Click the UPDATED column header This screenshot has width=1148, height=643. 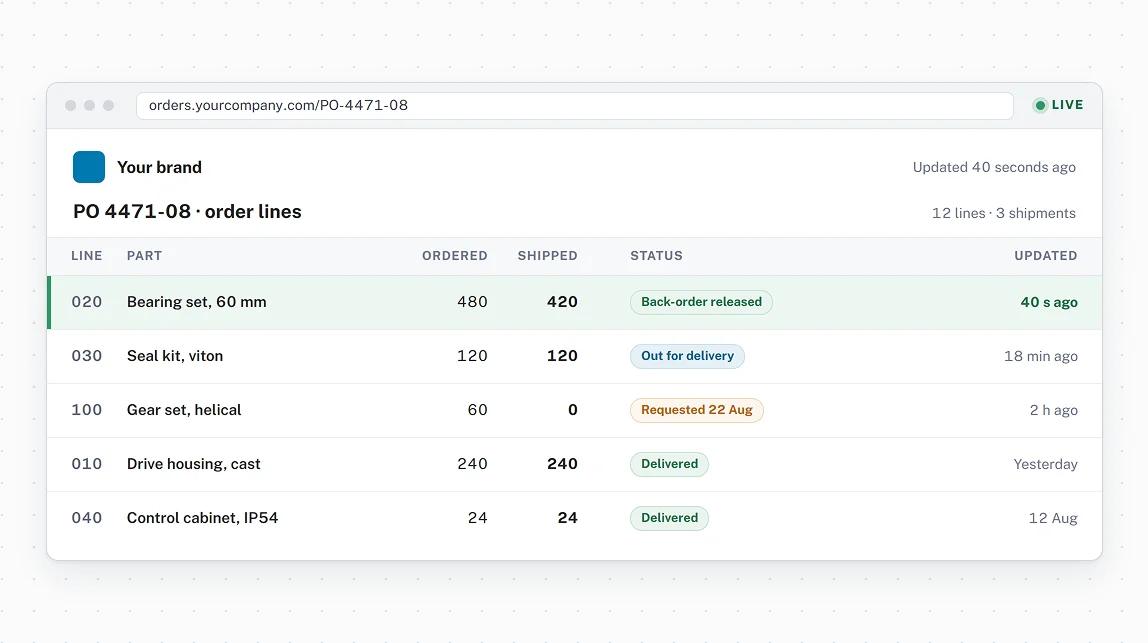pyautogui.click(x=1046, y=256)
